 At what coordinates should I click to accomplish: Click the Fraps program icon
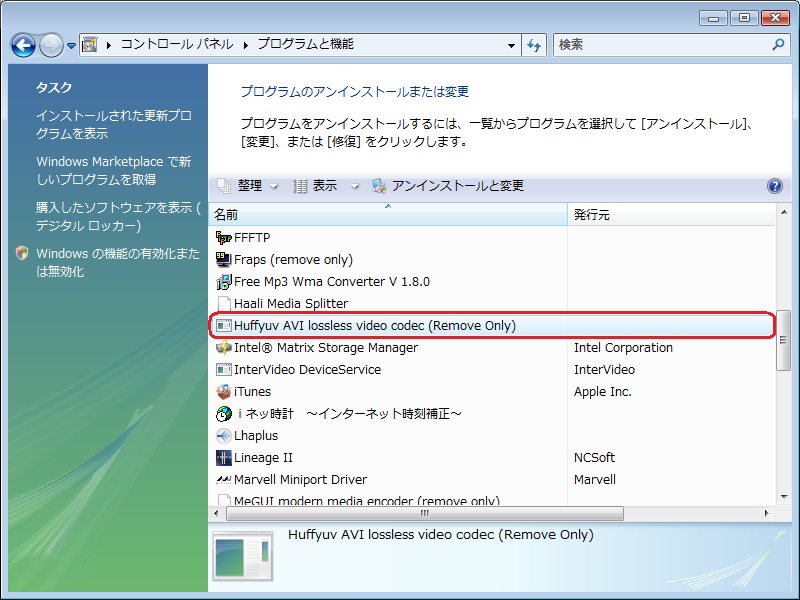224,260
